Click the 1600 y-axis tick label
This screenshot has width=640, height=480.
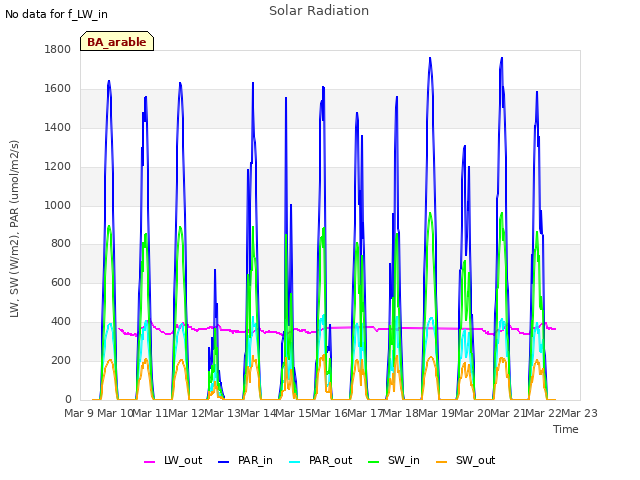pyautogui.click(x=58, y=89)
